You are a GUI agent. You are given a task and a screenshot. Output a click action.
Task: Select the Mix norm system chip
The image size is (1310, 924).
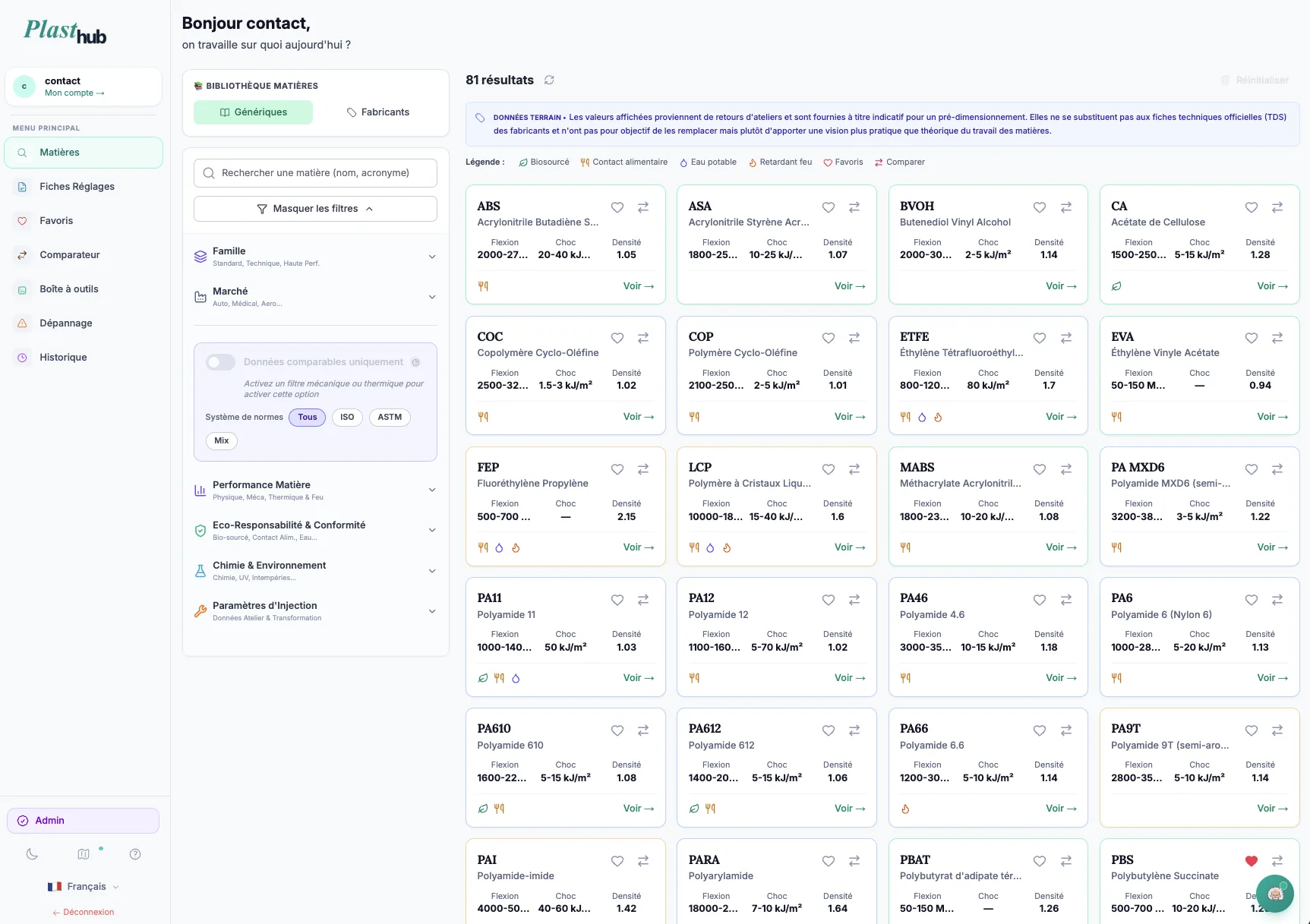(x=221, y=441)
